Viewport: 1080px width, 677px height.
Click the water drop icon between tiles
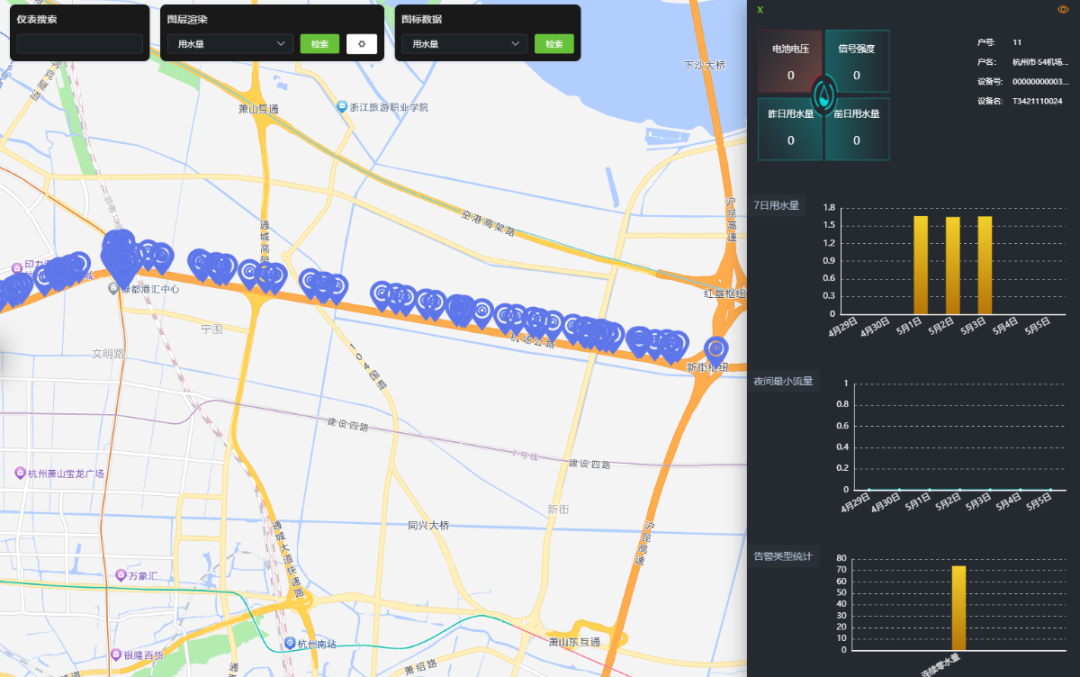[824, 95]
